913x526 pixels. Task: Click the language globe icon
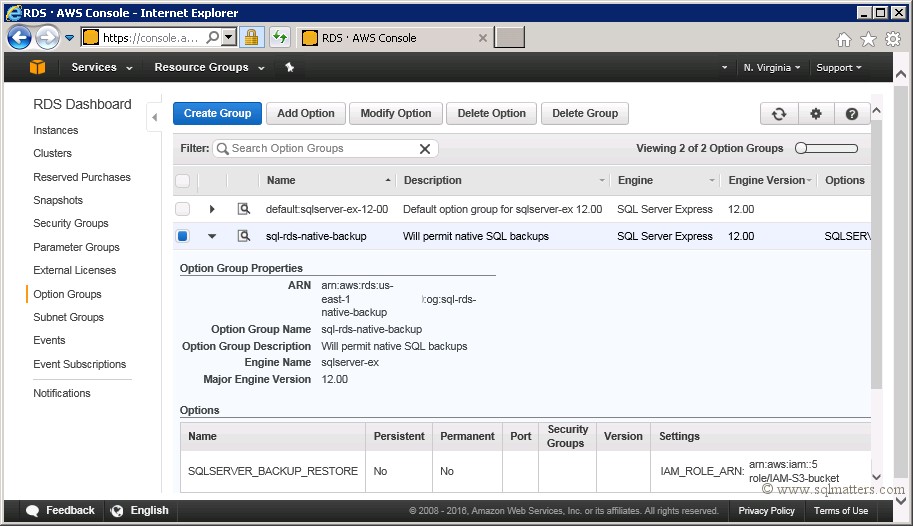pyautogui.click(x=117, y=511)
